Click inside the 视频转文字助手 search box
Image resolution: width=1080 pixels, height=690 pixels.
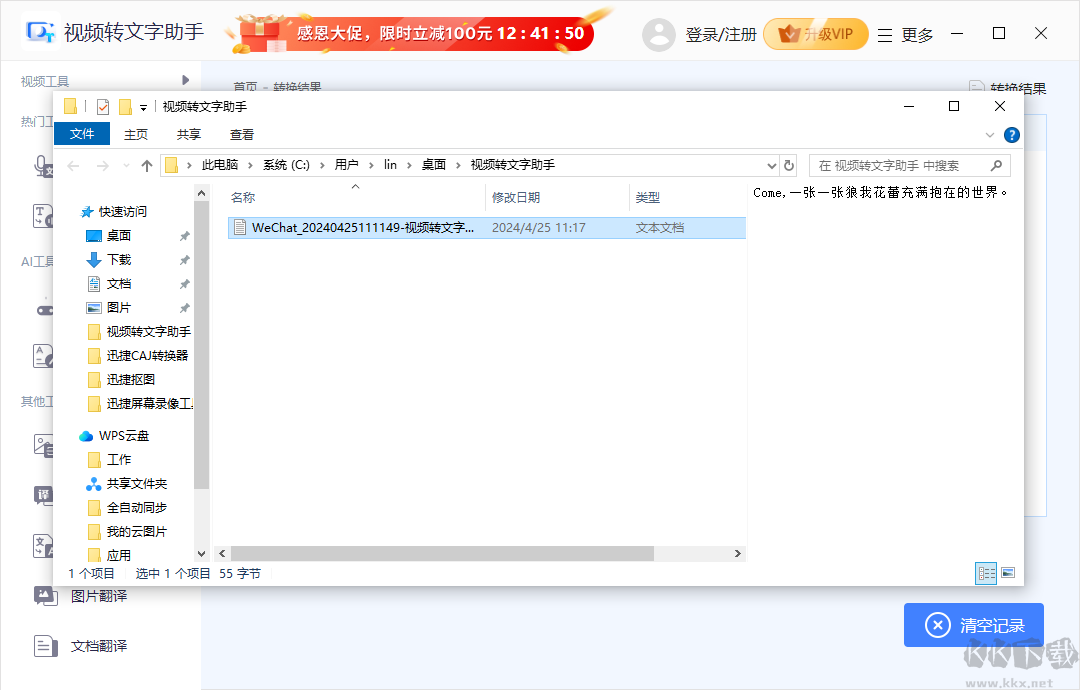click(900, 165)
